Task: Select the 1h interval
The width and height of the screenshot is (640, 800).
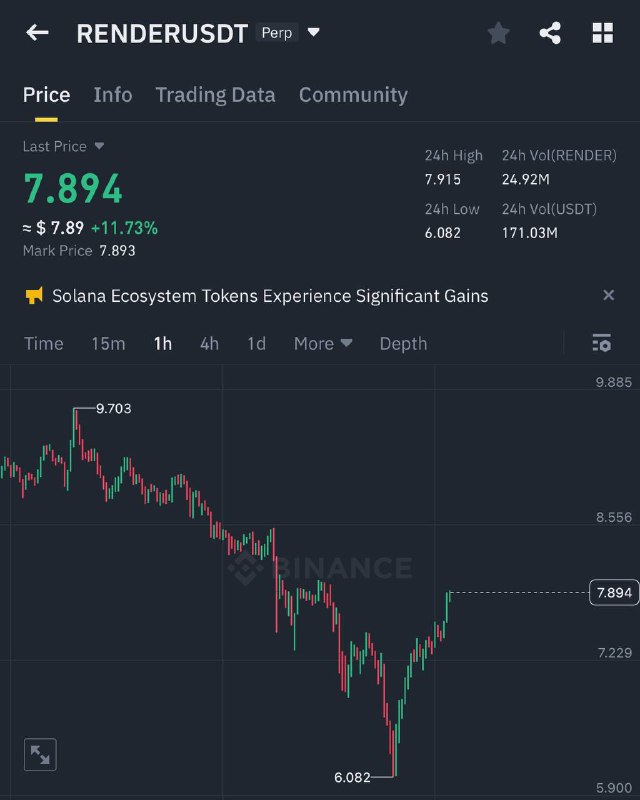Action: [163, 343]
